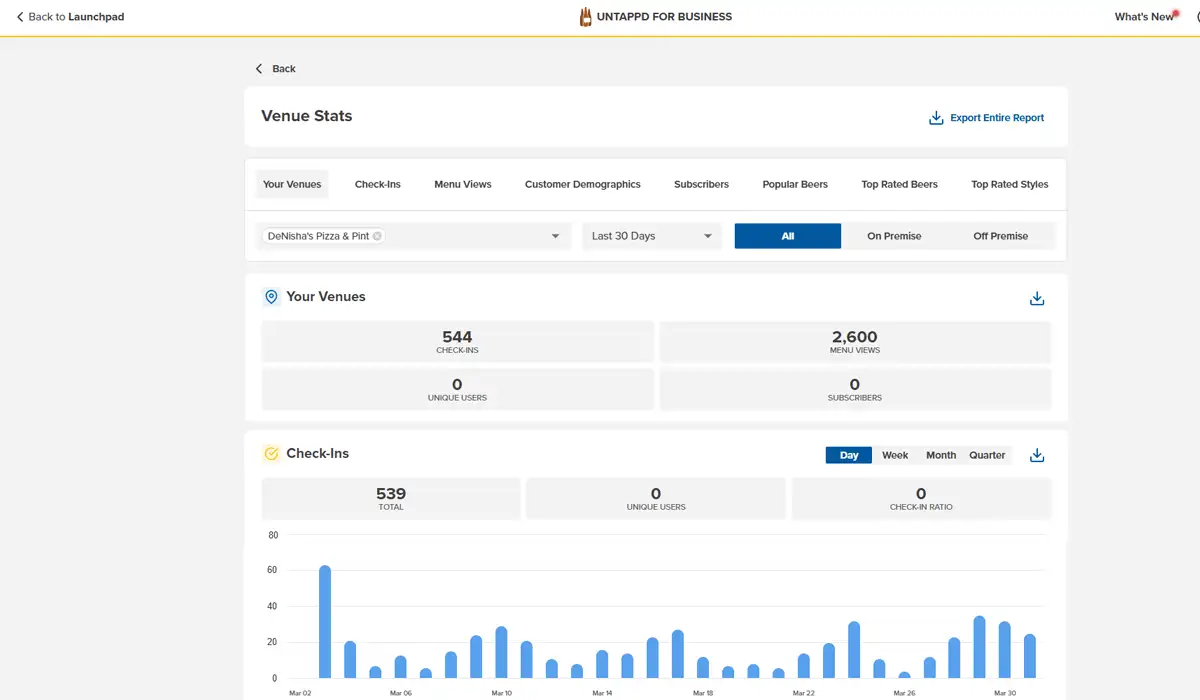Viewport: 1200px width, 700px height.
Task: Click the Untappd for Business logo
Action: click(655, 16)
